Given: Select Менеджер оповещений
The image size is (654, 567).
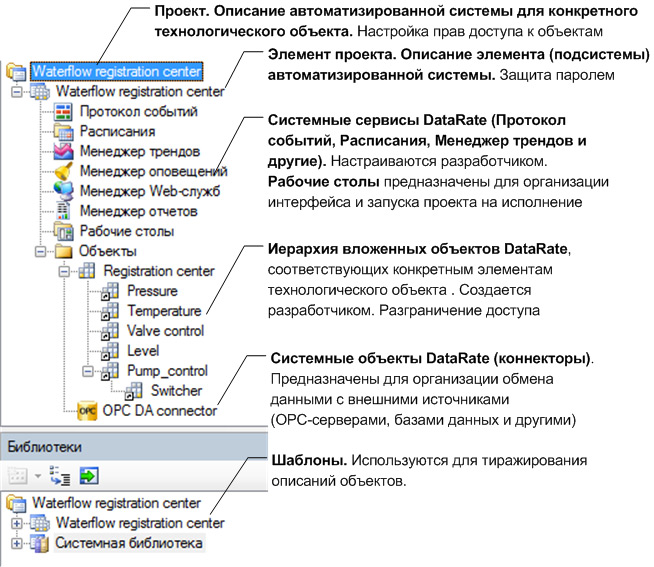Looking at the screenshot, I should (153, 171).
